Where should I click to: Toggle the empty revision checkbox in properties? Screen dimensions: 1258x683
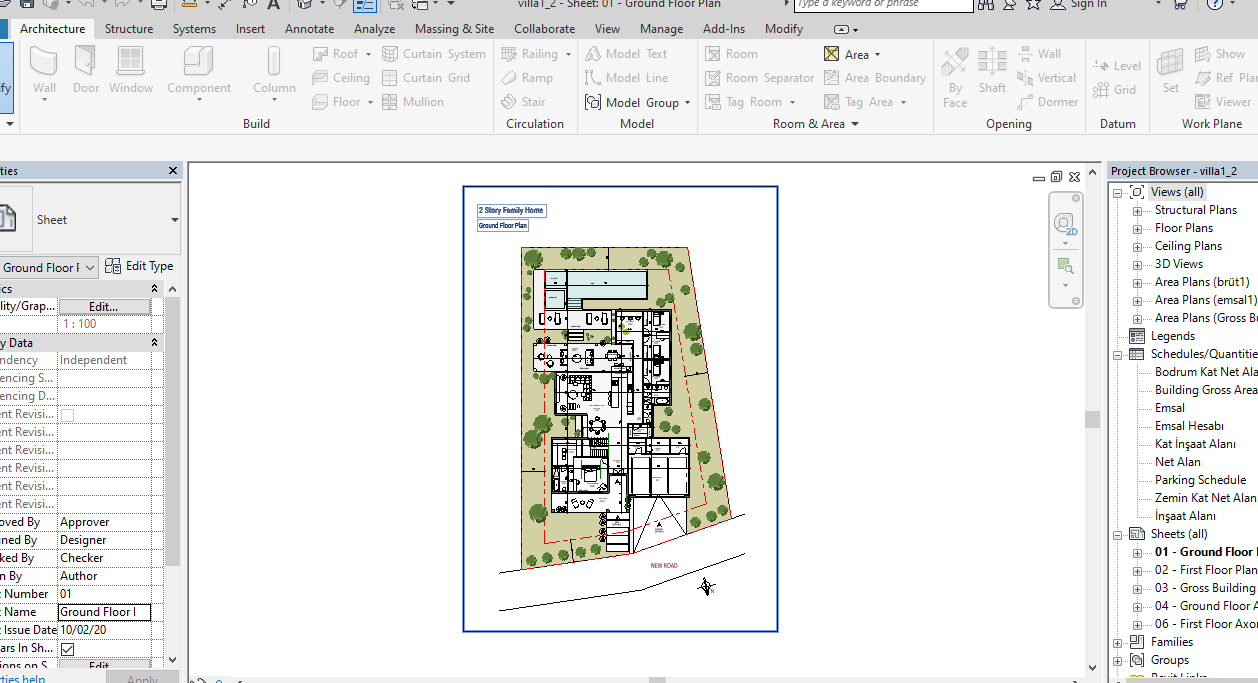point(67,414)
